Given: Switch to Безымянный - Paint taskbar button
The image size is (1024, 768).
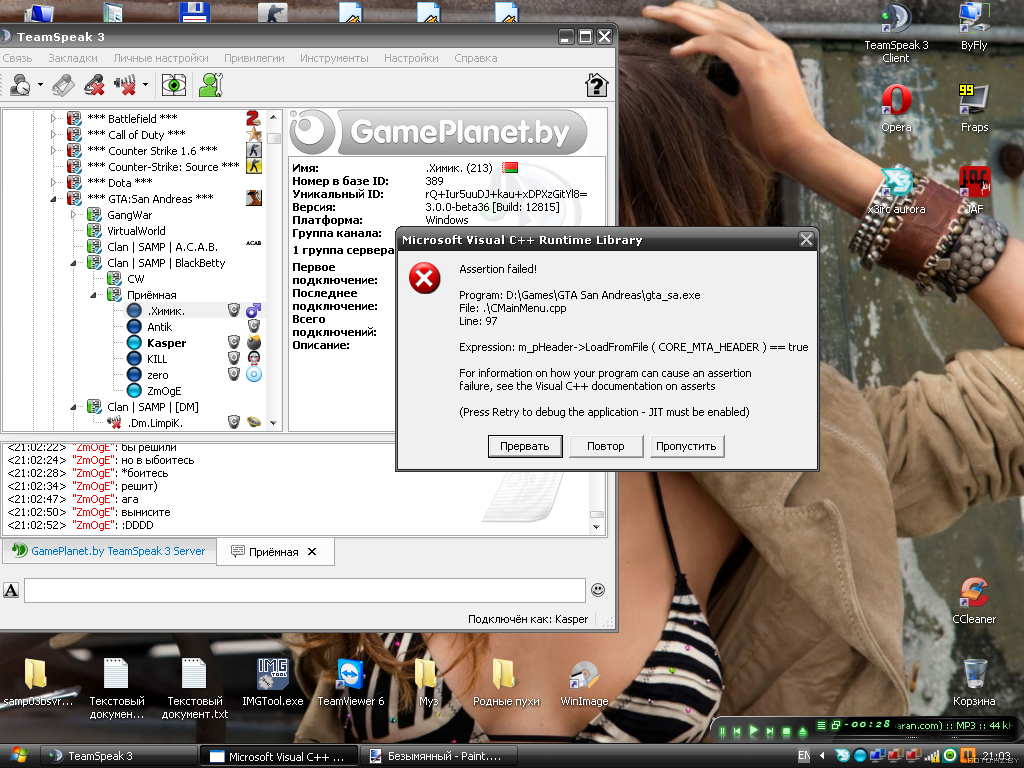Looking at the screenshot, I should tap(438, 756).
